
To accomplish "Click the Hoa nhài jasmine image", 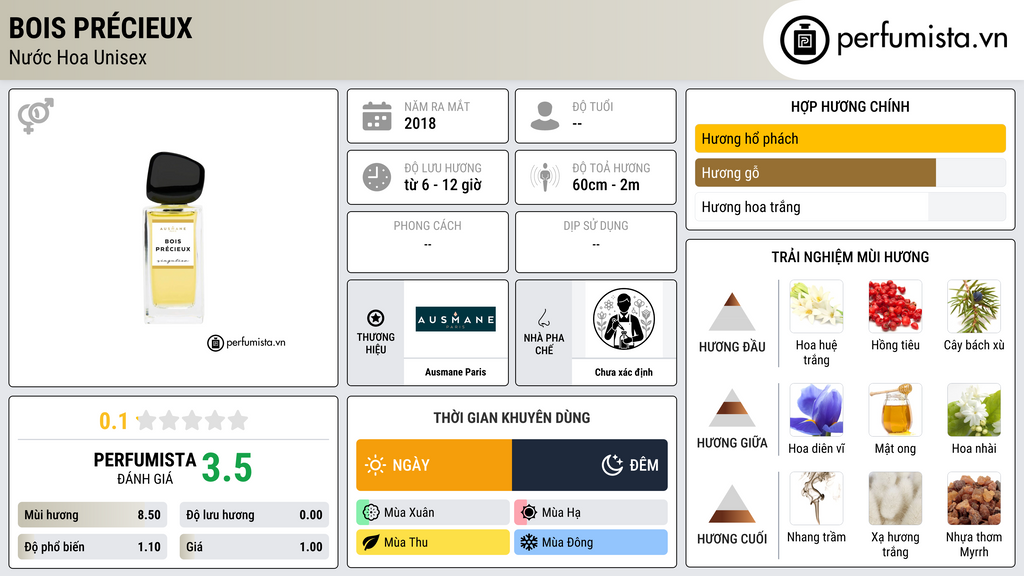I will pos(974,410).
